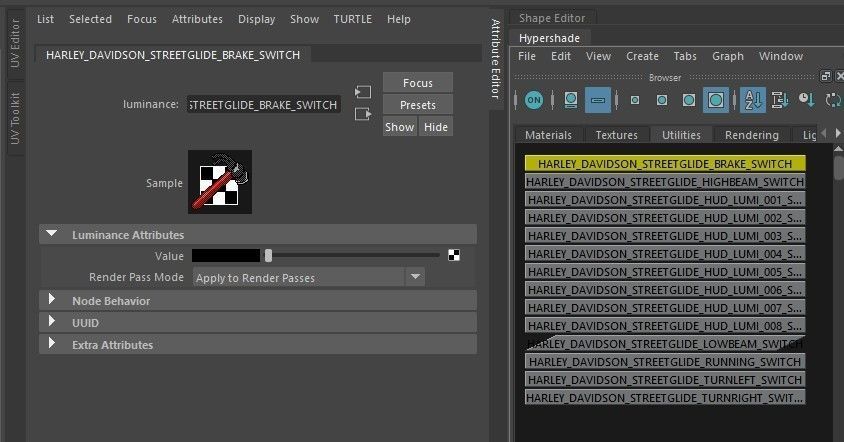The width and height of the screenshot is (844, 442).
Task: Select the HARLEY_DAVIDSON_STREETGLIDE_BRAKE_SWITCH node tab
Action: click(x=173, y=55)
